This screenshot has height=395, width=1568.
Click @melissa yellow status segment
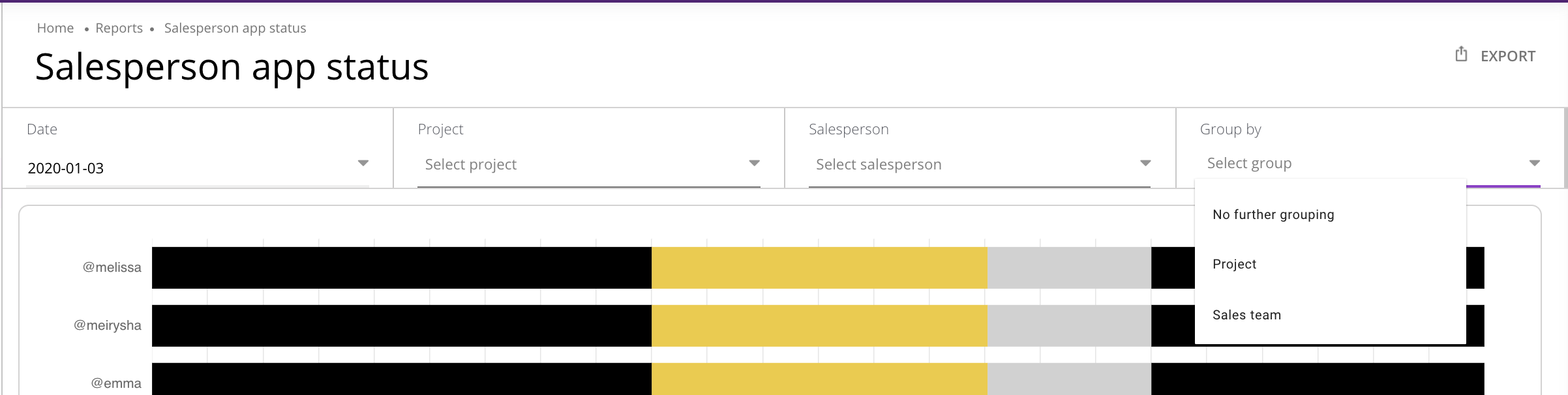[819, 268]
